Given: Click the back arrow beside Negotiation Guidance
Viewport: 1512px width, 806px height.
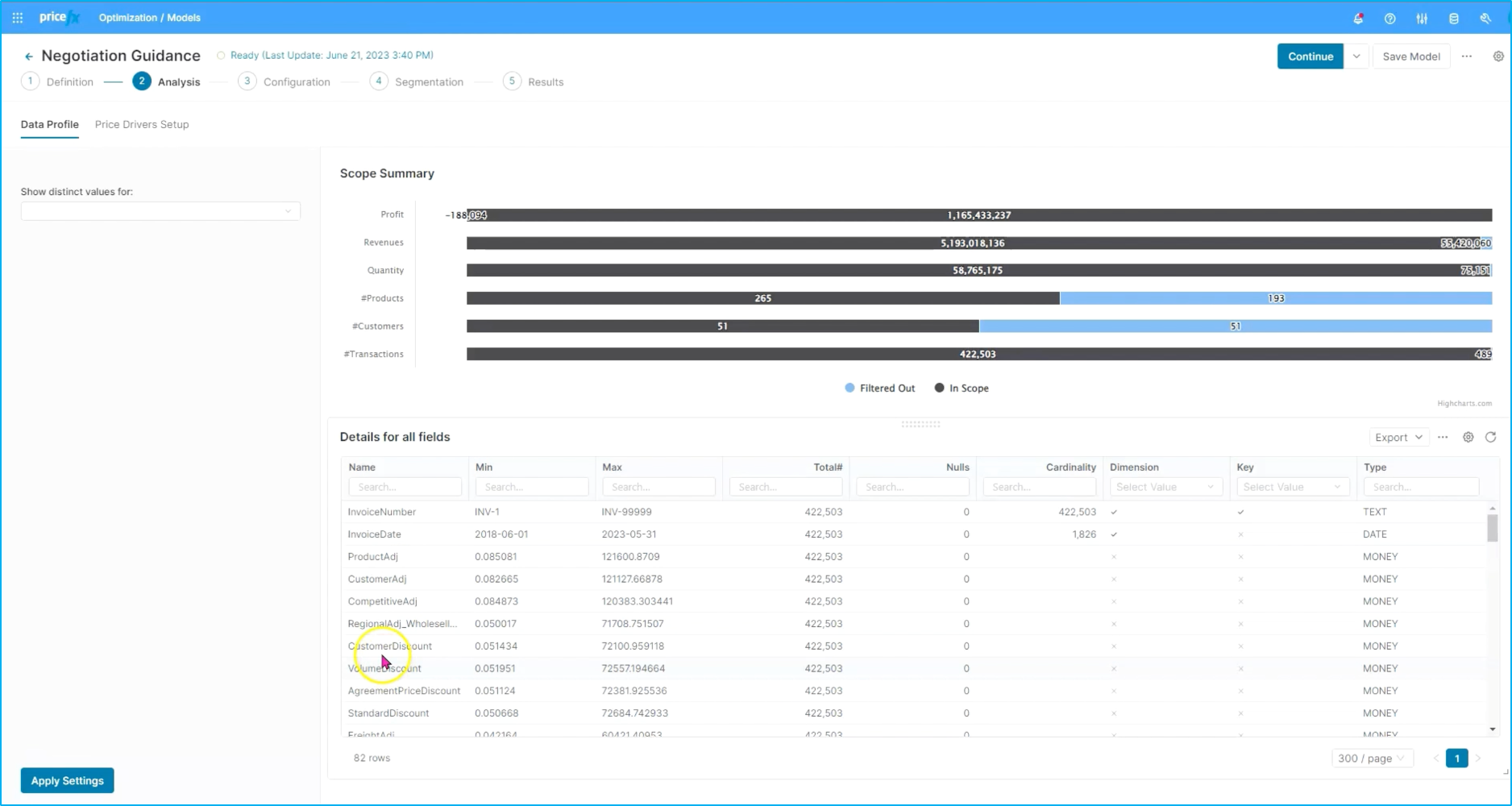Looking at the screenshot, I should [x=29, y=56].
